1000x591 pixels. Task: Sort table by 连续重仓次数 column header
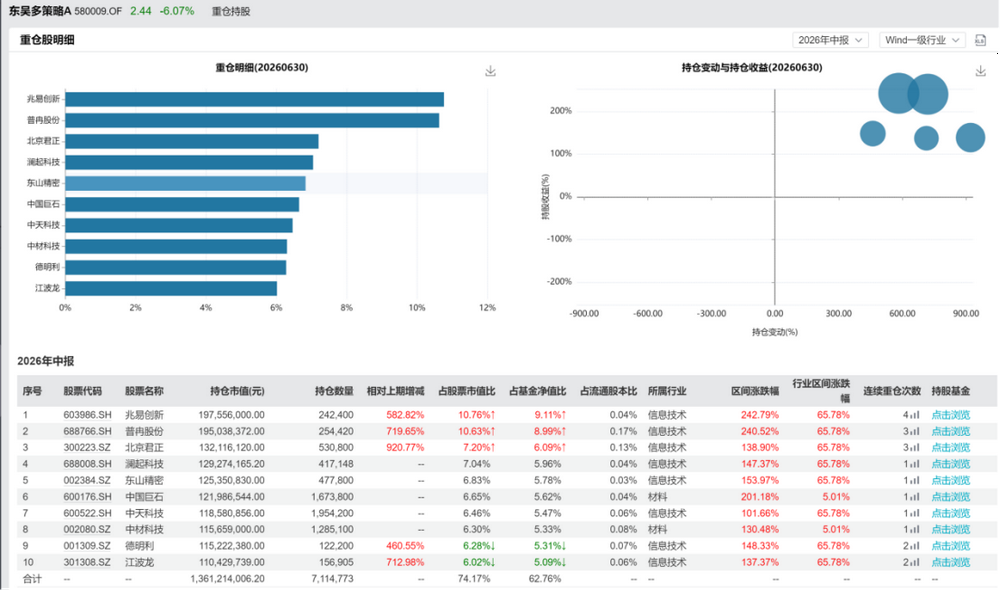click(x=892, y=391)
